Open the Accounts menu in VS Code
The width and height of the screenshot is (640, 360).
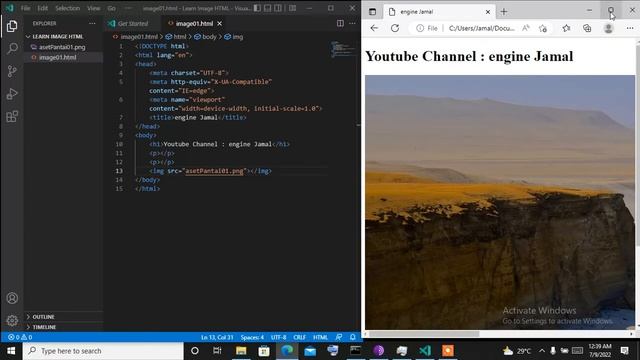pos(12,298)
